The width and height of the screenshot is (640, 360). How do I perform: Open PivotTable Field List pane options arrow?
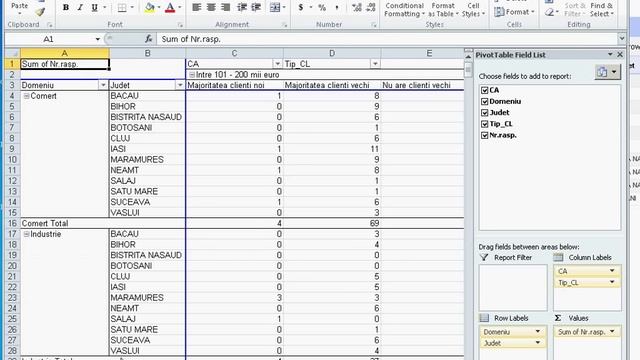(x=610, y=54)
